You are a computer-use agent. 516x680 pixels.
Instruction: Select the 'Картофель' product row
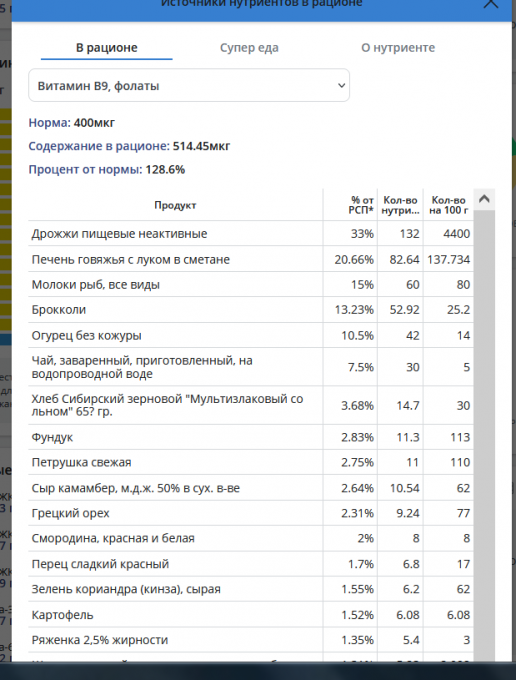[x=251, y=615]
